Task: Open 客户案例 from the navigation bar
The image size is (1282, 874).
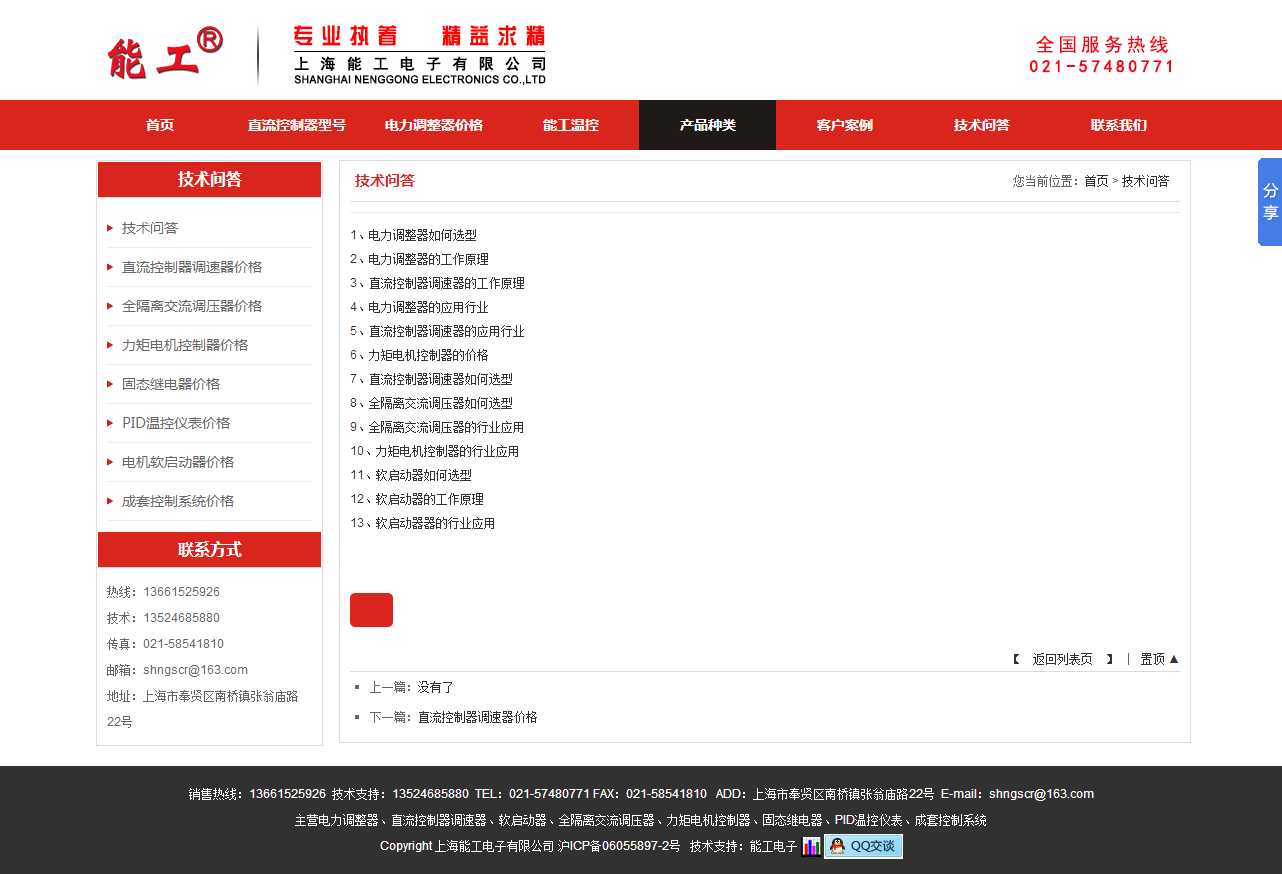Action: (844, 125)
